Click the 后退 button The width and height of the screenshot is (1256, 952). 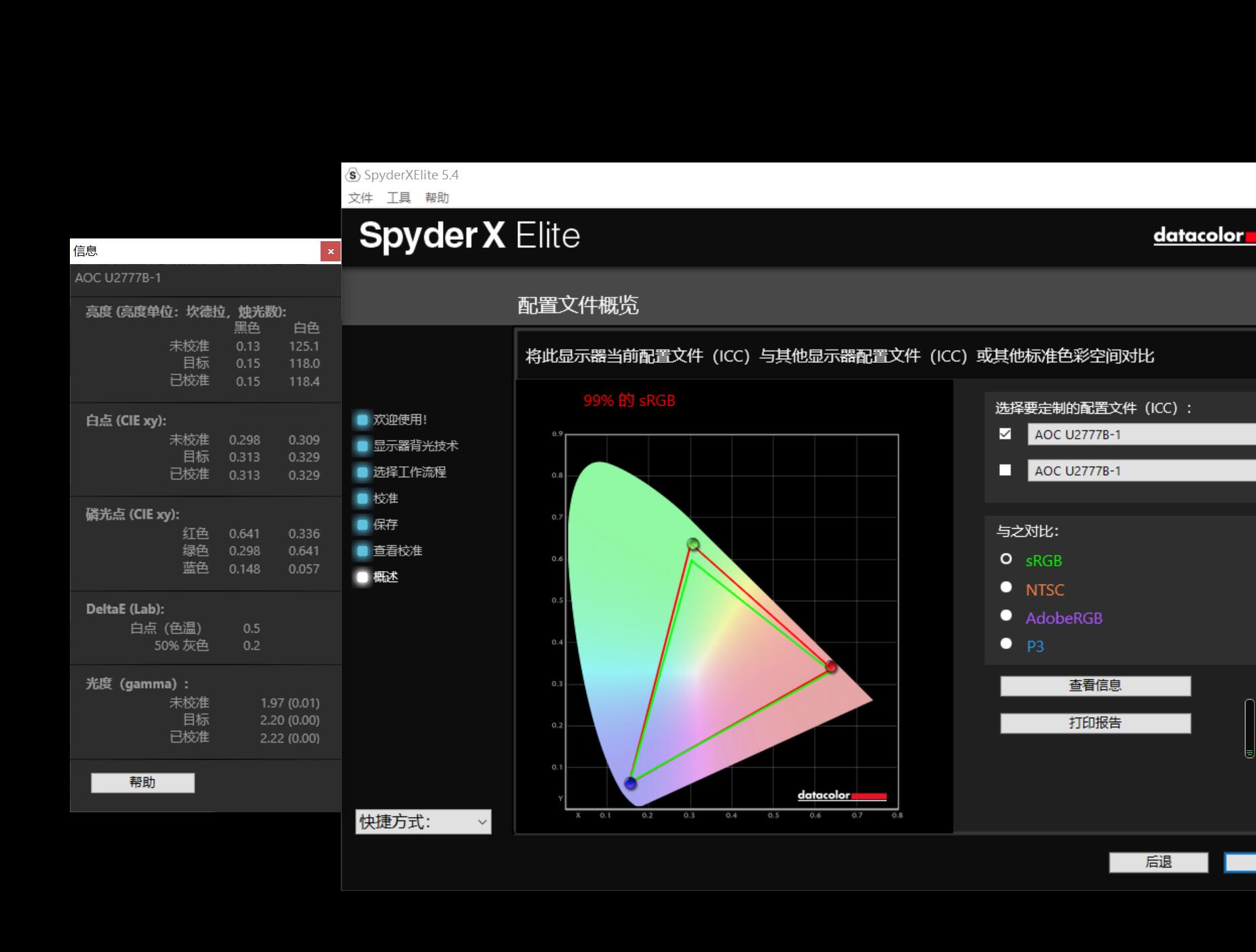pos(1159,863)
